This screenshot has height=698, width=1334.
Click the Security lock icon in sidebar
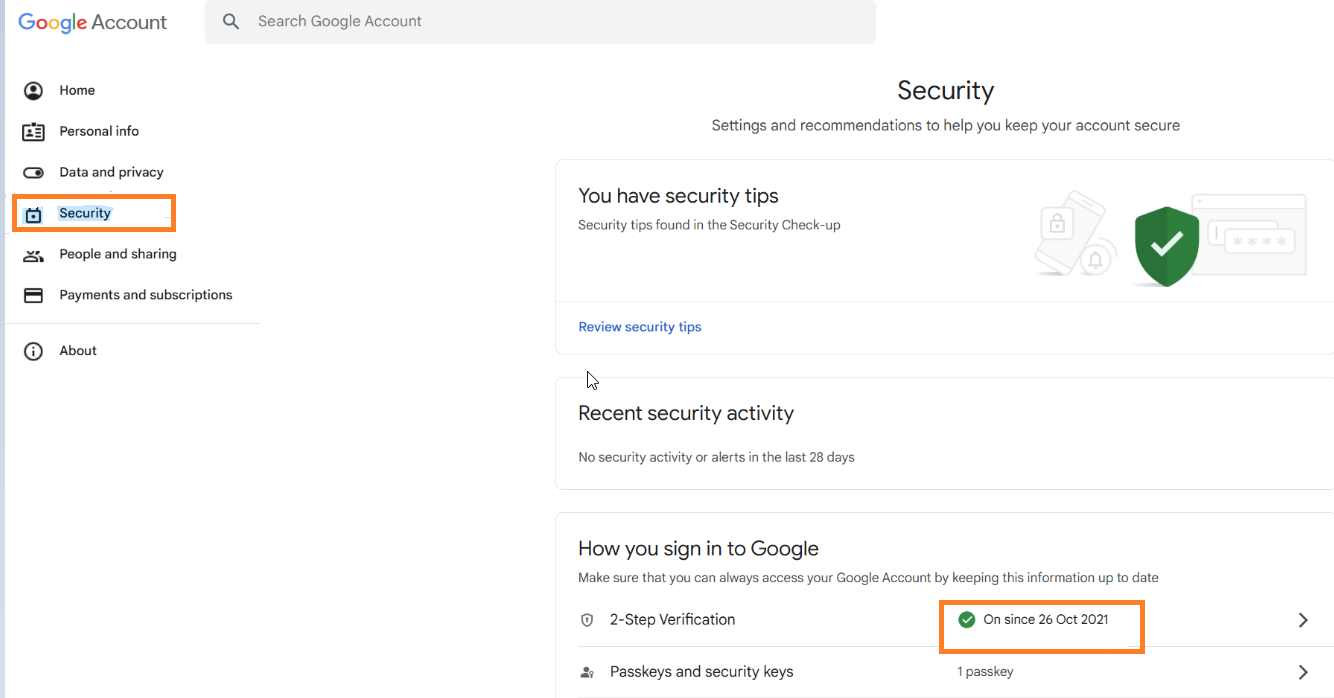(x=33, y=214)
